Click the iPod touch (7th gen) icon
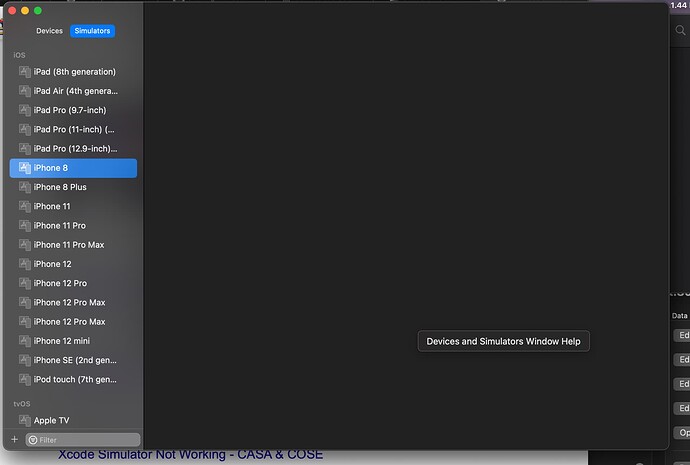 coord(25,379)
